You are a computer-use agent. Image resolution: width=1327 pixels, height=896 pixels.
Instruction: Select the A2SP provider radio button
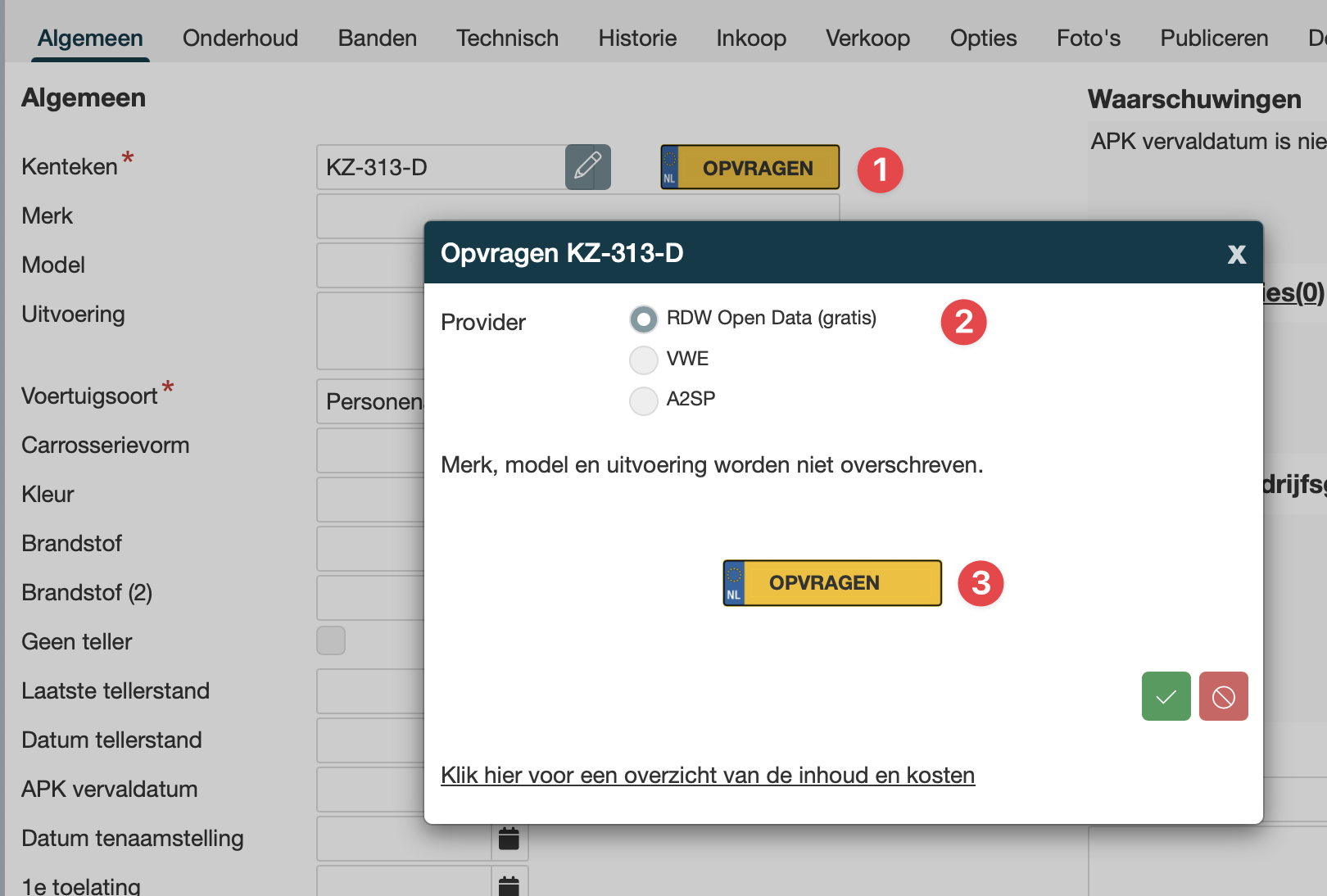644,400
